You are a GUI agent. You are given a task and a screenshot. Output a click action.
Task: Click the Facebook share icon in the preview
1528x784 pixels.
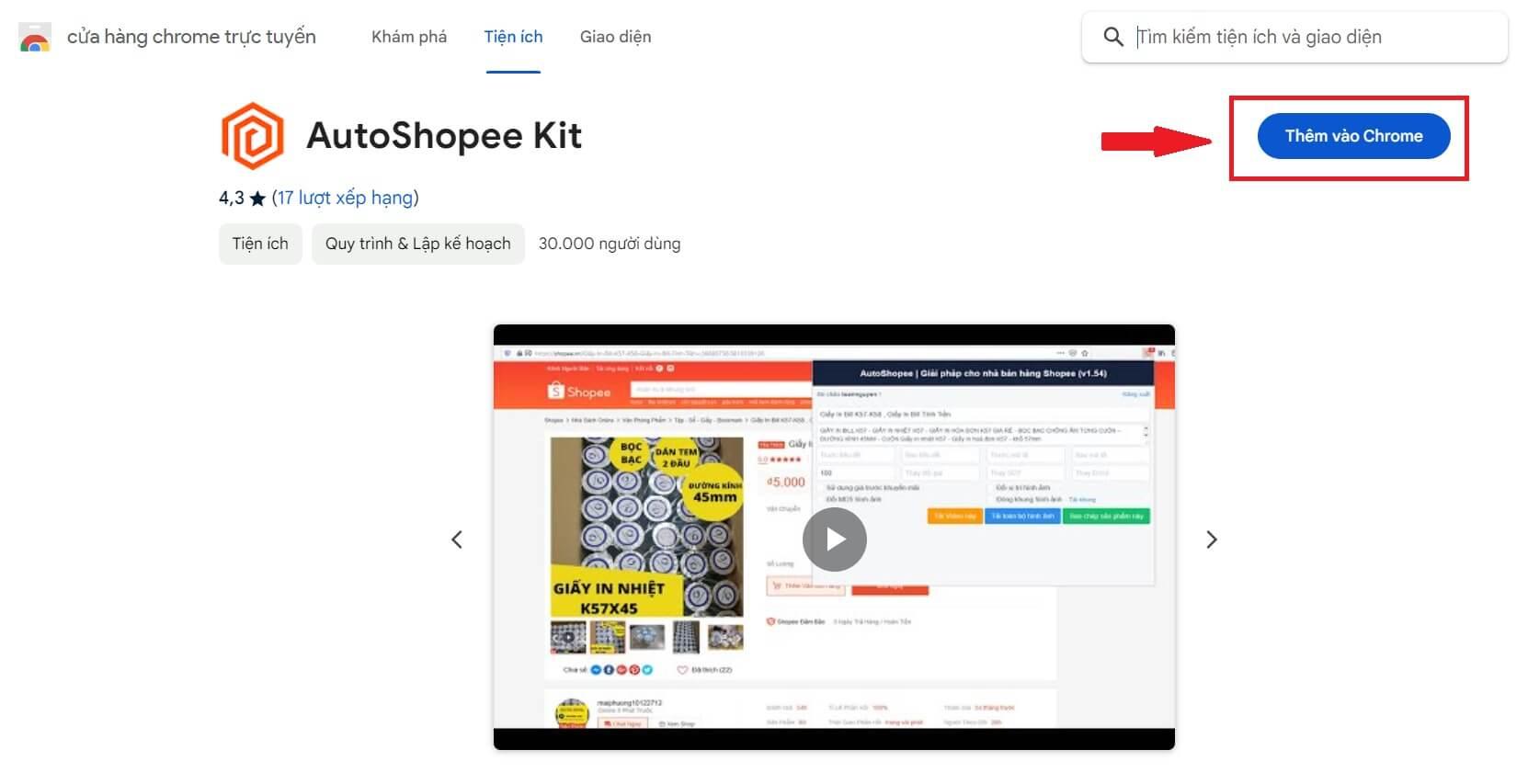[608, 670]
